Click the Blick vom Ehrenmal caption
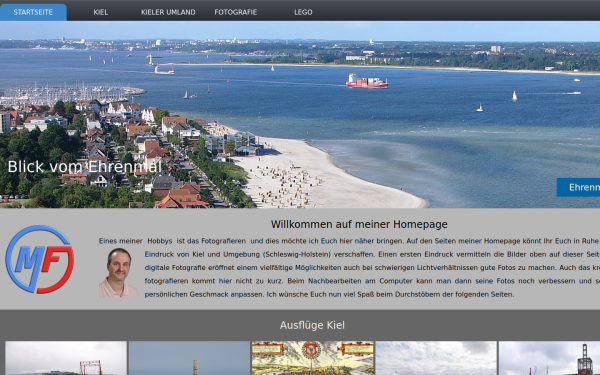 pyautogui.click(x=85, y=167)
